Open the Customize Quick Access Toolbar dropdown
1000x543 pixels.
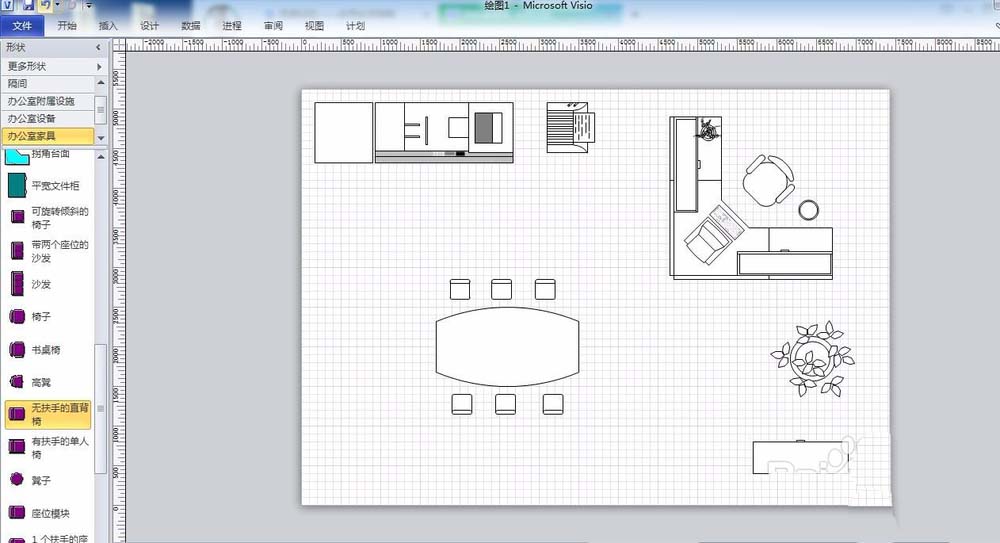(89, 5)
